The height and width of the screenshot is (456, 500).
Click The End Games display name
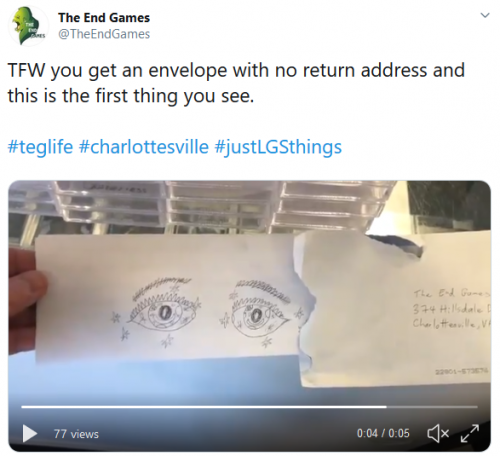pos(104,18)
